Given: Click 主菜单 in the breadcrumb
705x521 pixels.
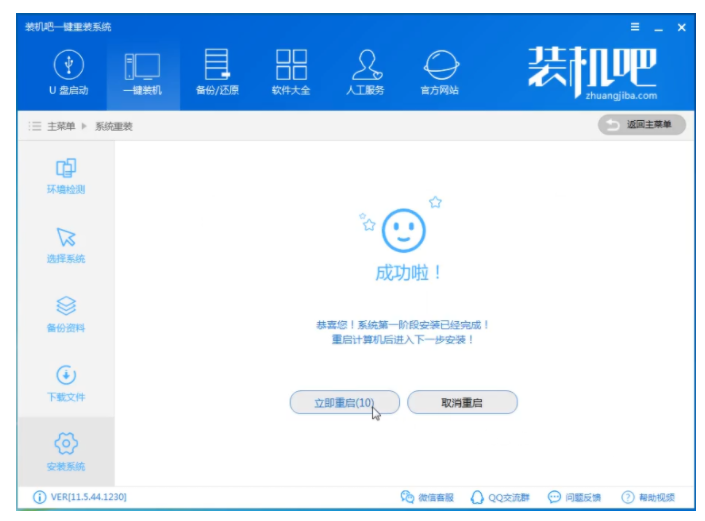Looking at the screenshot, I should point(61,126).
